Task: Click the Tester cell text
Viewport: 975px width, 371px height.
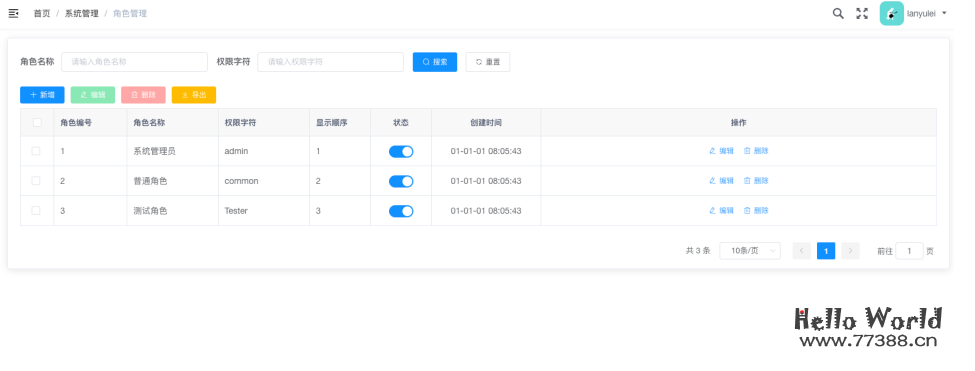Action: [236, 211]
